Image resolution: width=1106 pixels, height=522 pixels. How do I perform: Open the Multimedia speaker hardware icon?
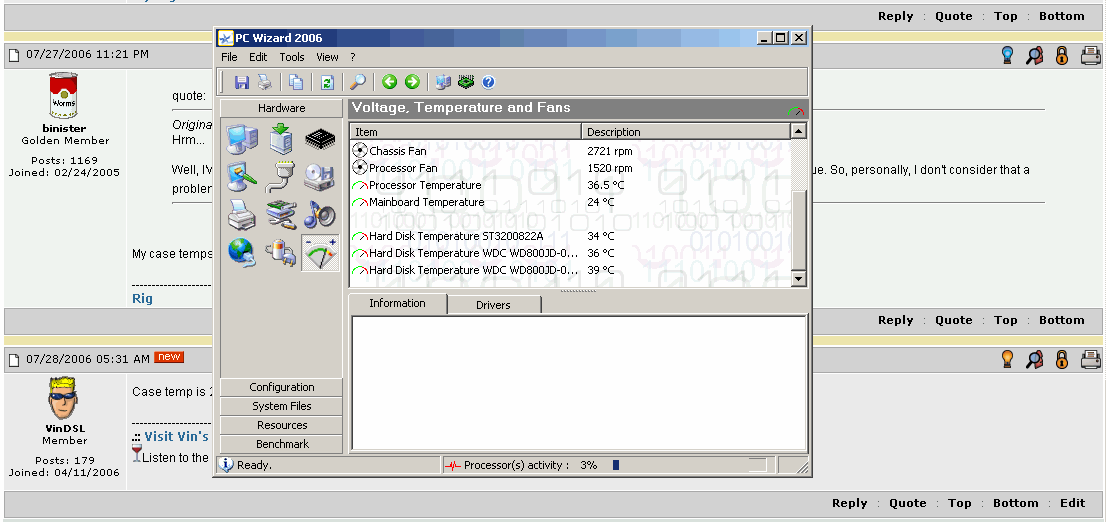320,214
